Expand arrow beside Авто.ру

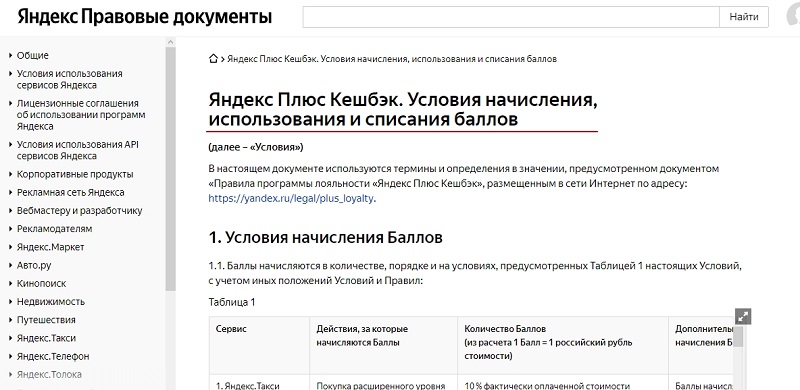coord(10,265)
